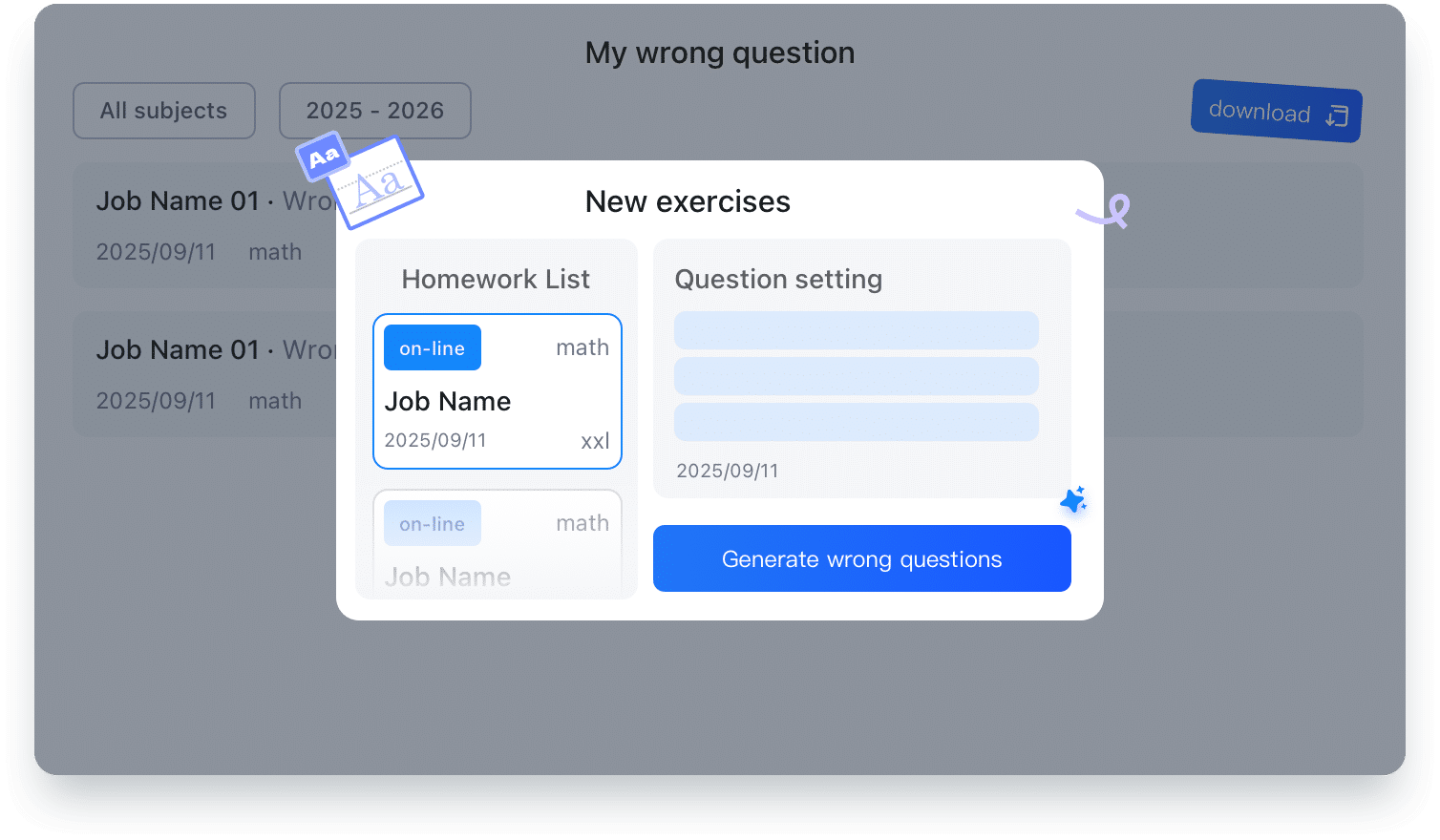The image size is (1440, 840).
Task: Select the math label on first homework card
Action: coord(582,347)
